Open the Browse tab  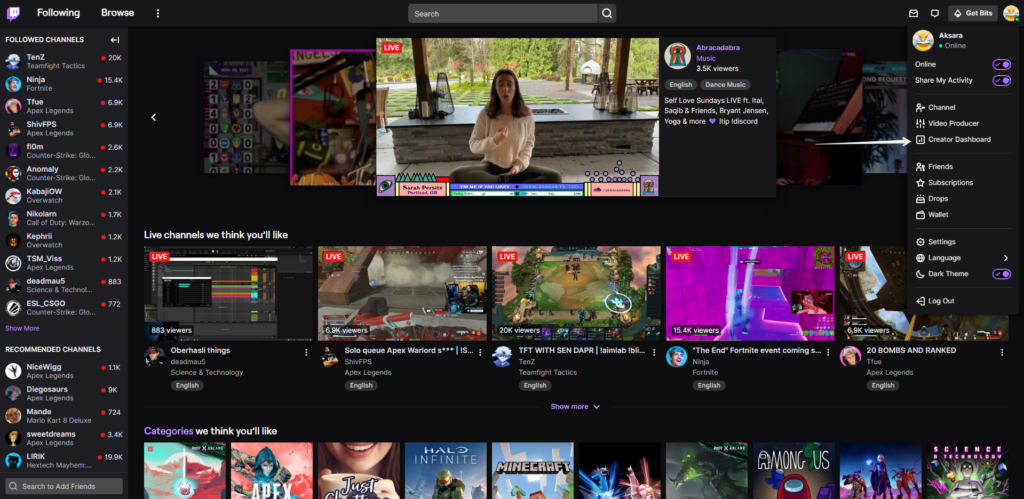click(118, 13)
